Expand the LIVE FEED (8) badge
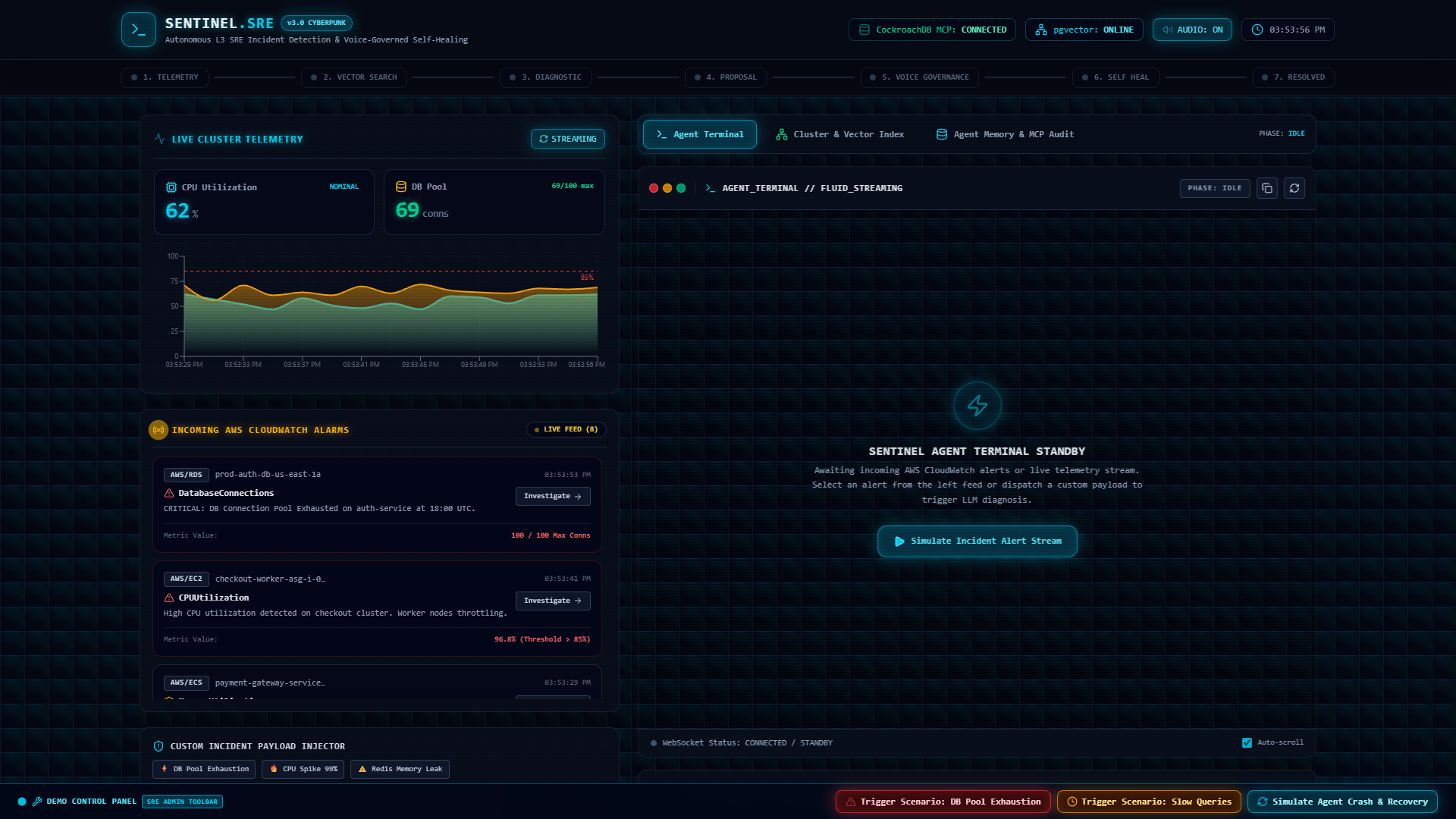1456x819 pixels. tap(566, 429)
